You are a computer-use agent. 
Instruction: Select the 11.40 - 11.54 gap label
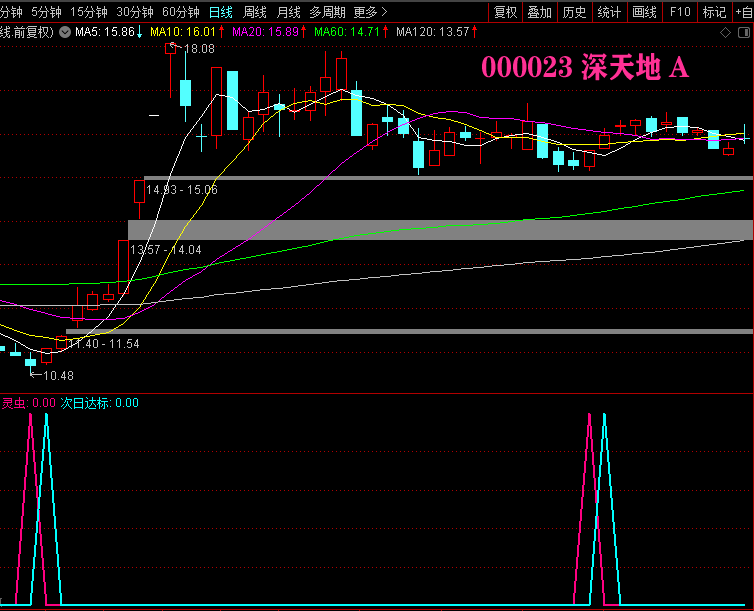[104, 344]
